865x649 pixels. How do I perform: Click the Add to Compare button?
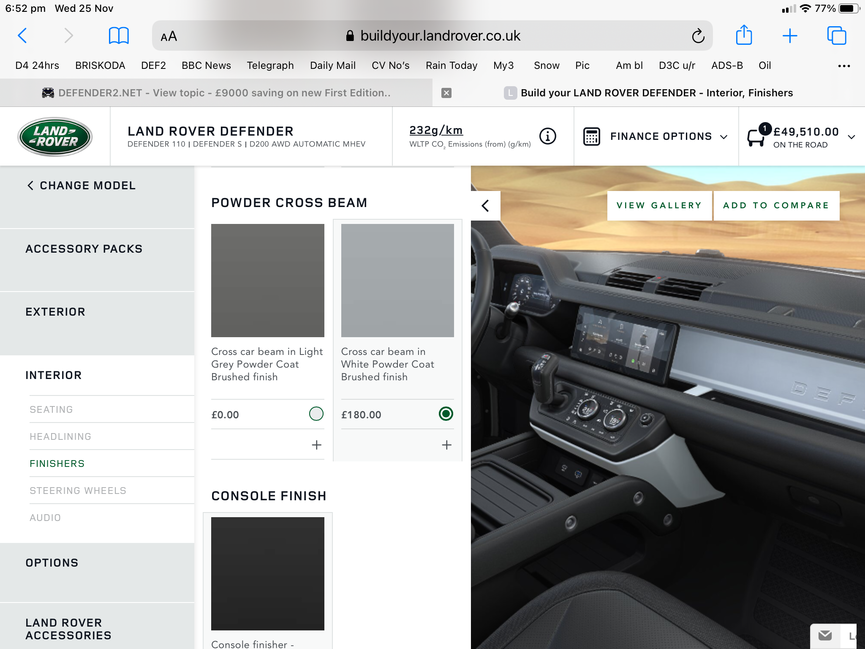(x=776, y=205)
